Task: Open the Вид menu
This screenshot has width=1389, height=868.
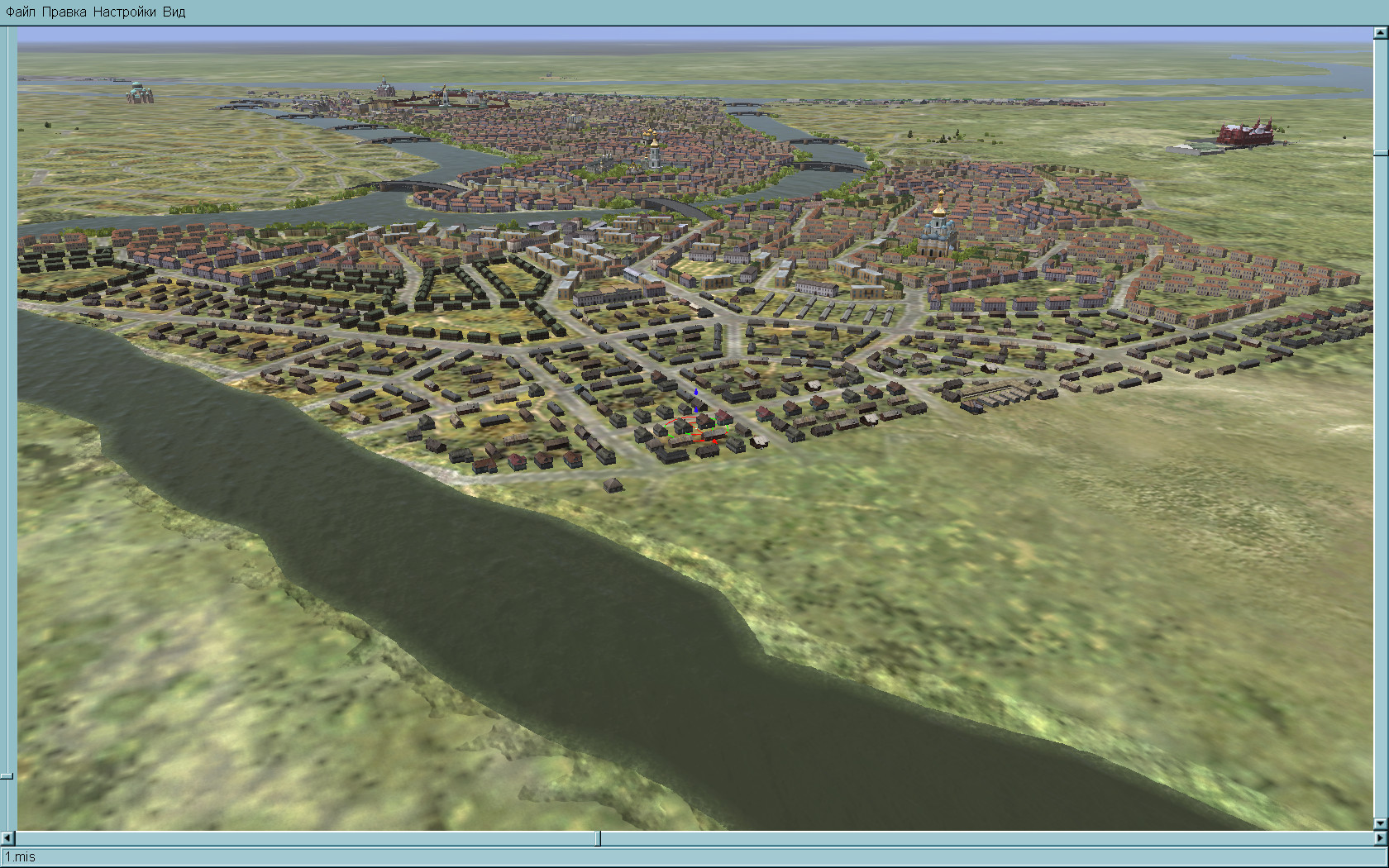Action: (174, 12)
